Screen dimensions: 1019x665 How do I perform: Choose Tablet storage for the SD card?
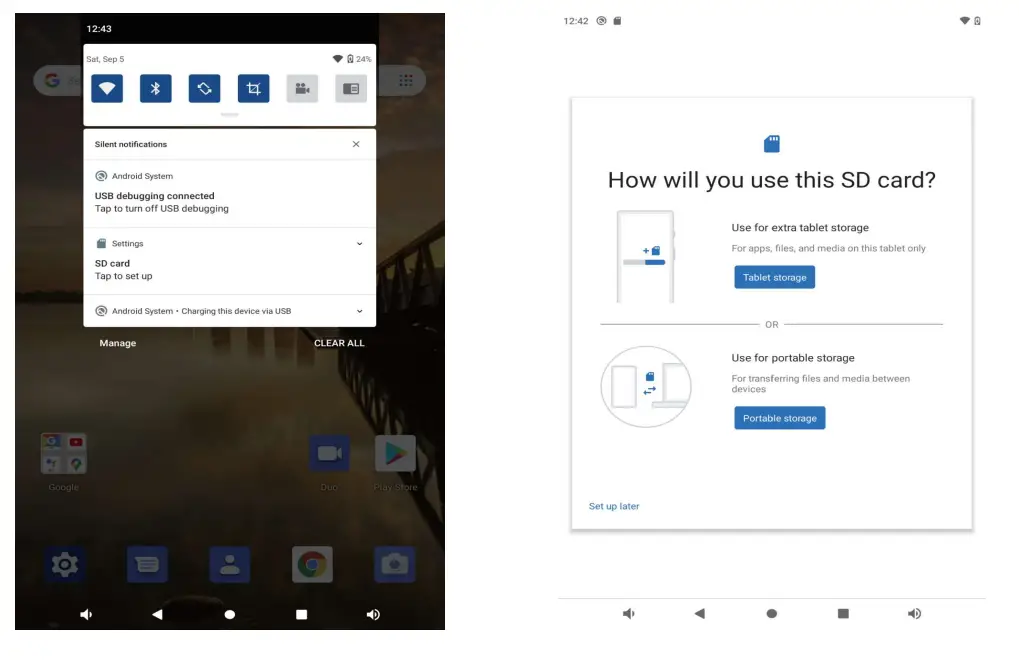[x=775, y=278]
